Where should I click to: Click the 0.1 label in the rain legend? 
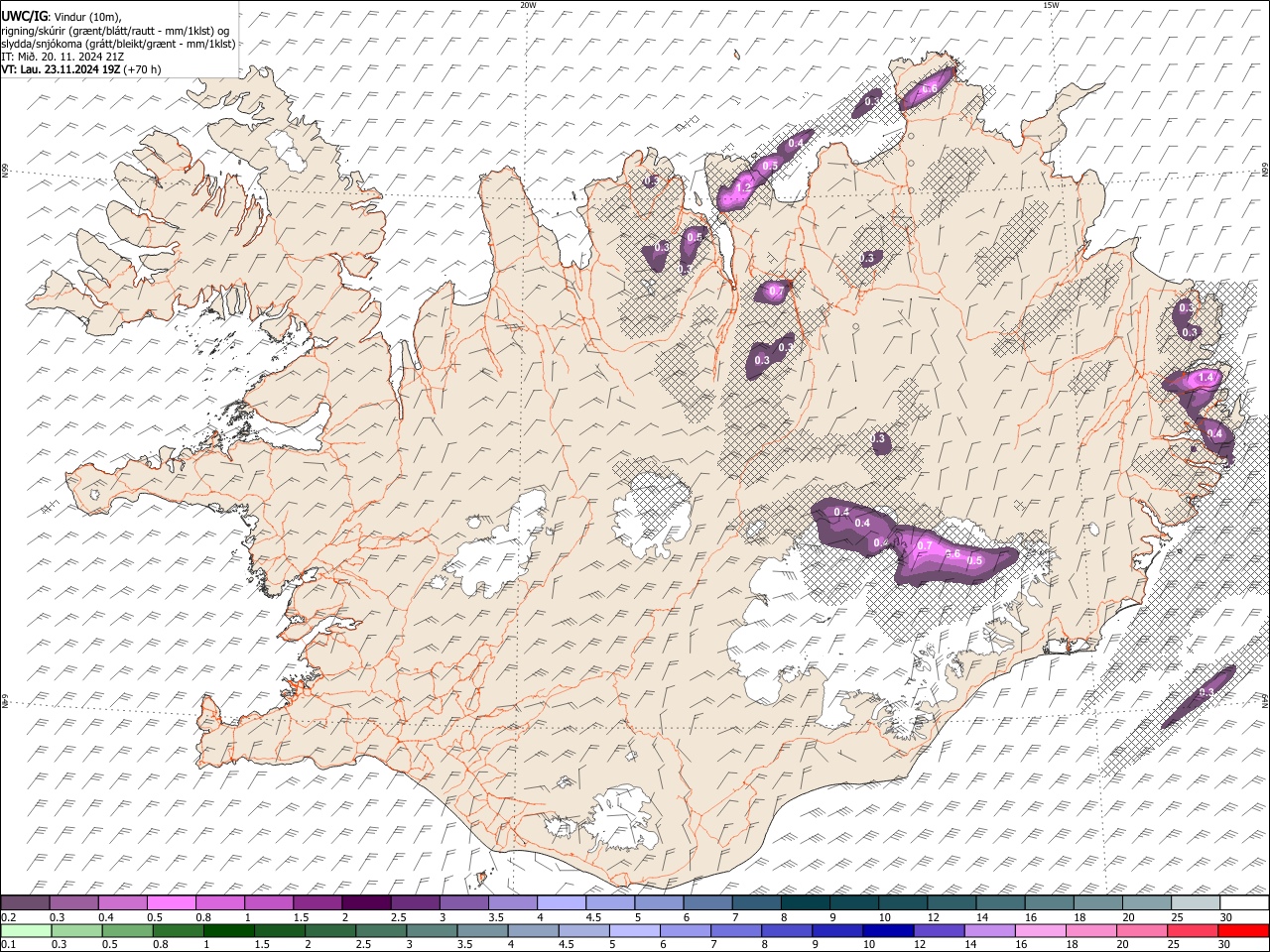(x=8, y=945)
